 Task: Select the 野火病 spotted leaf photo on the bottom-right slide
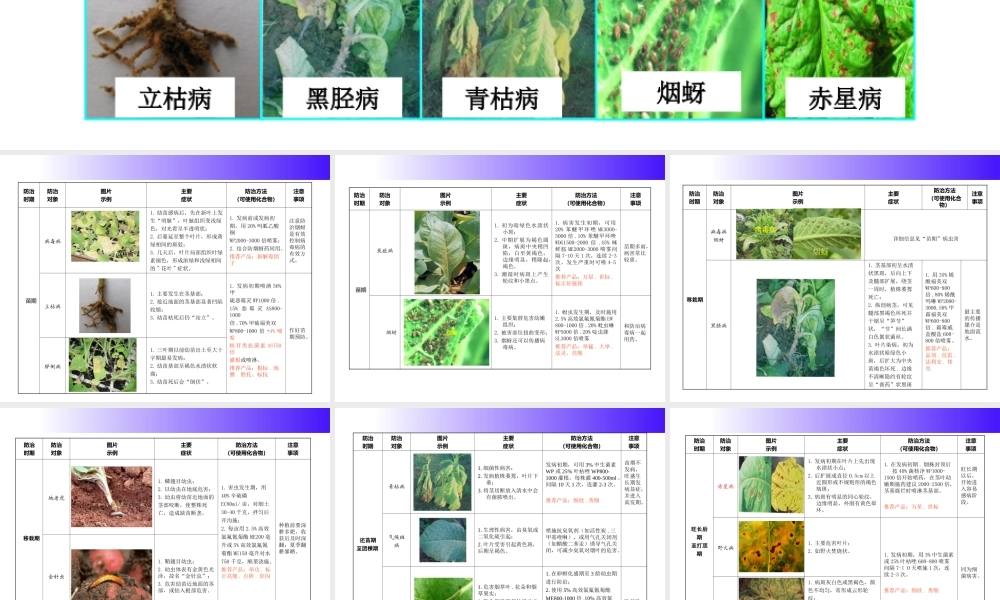[x=770, y=547]
